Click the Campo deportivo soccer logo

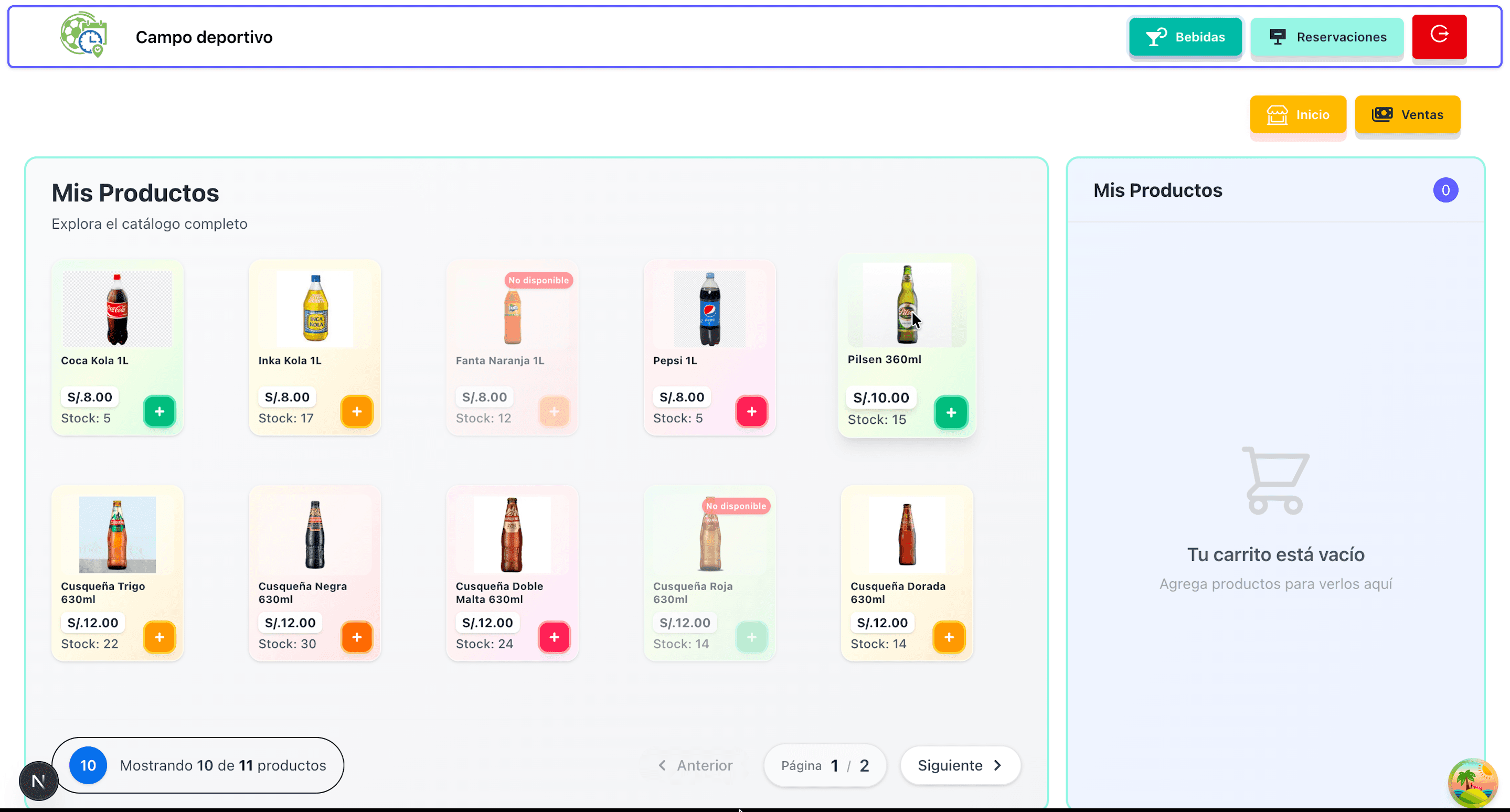point(83,35)
